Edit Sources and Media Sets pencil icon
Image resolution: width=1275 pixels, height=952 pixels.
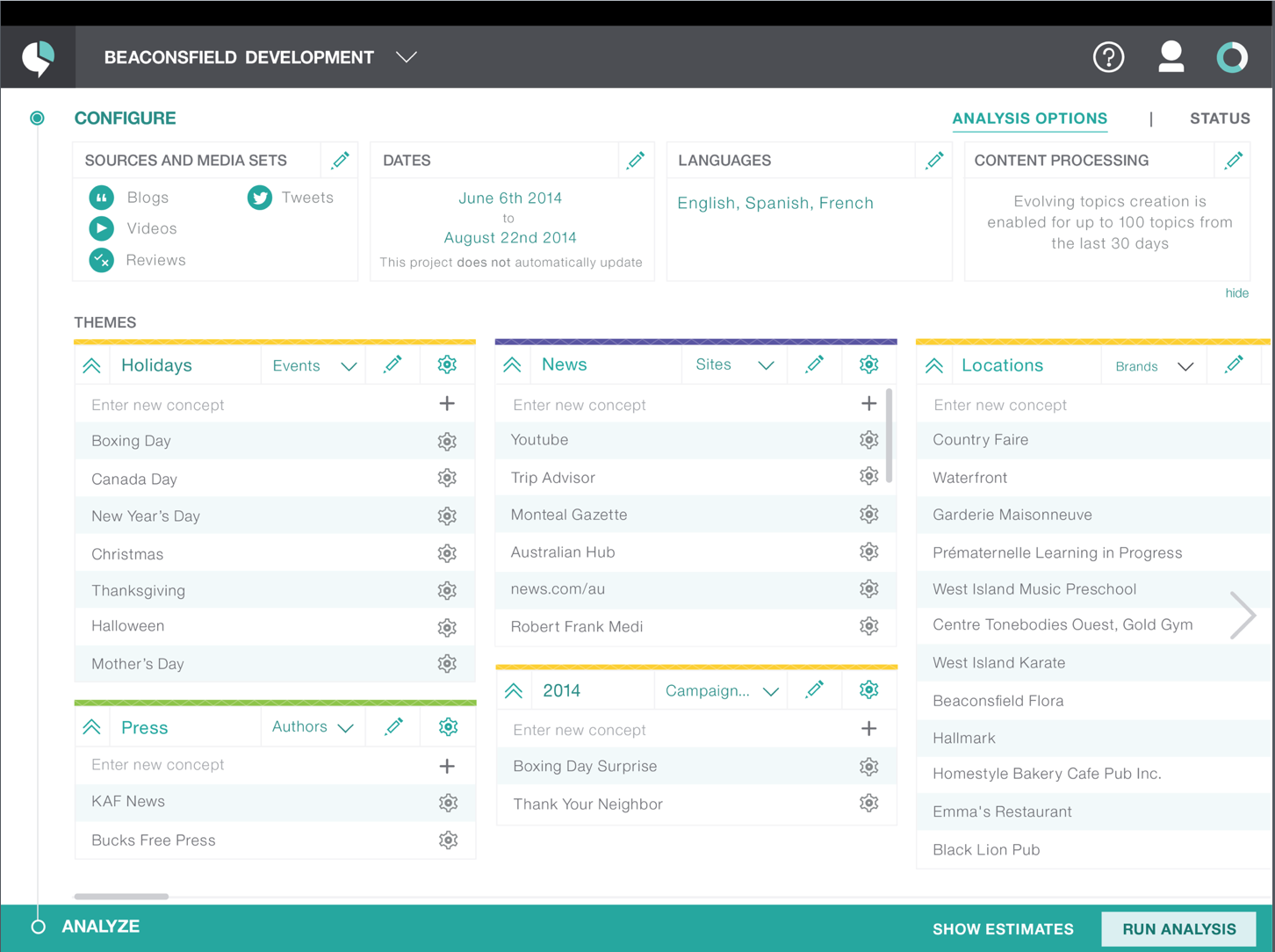[x=340, y=160]
